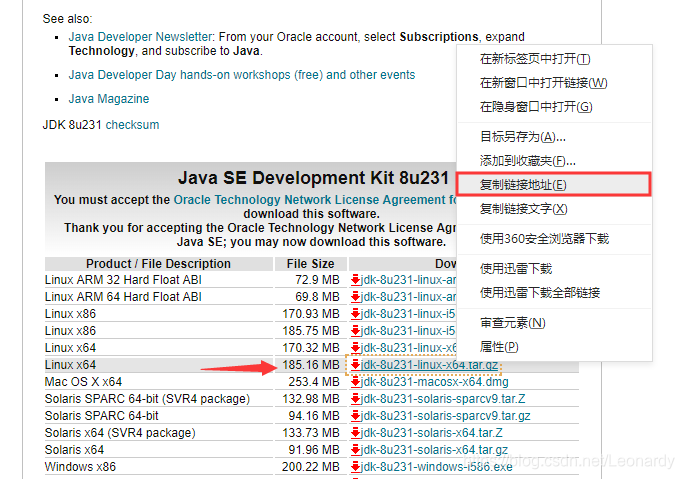Screen dimensions: 684x479
Task: Click jdk-8u231-linux link in Linux ARM 64 row
Action: click(x=408, y=297)
